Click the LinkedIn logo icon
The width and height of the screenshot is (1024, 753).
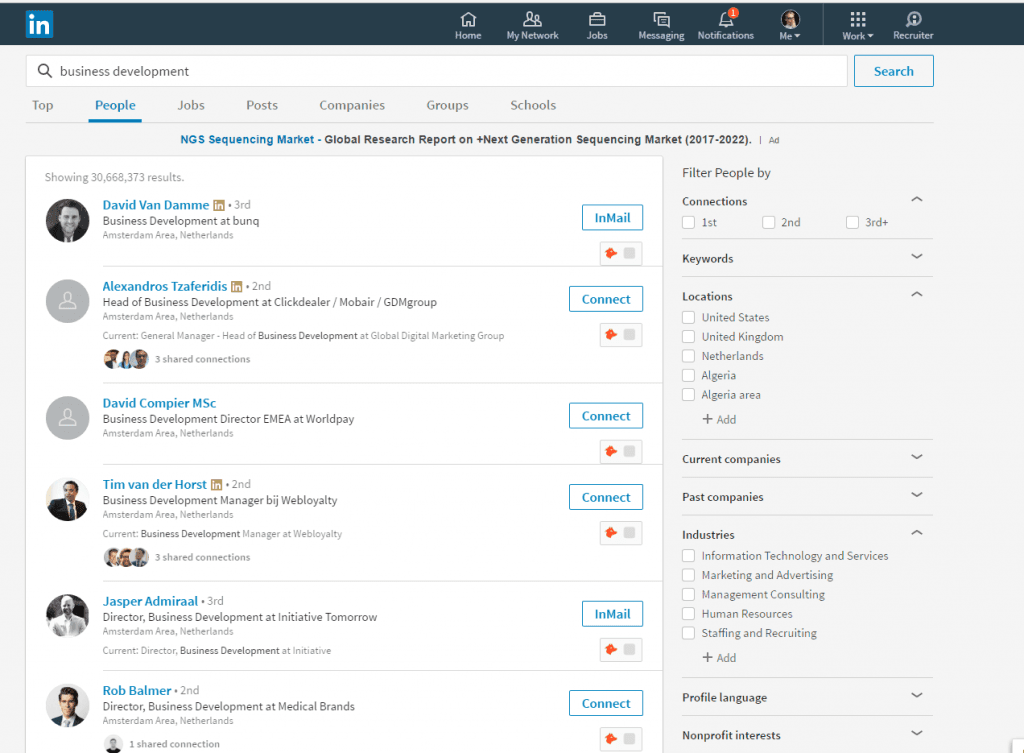[x=39, y=23]
